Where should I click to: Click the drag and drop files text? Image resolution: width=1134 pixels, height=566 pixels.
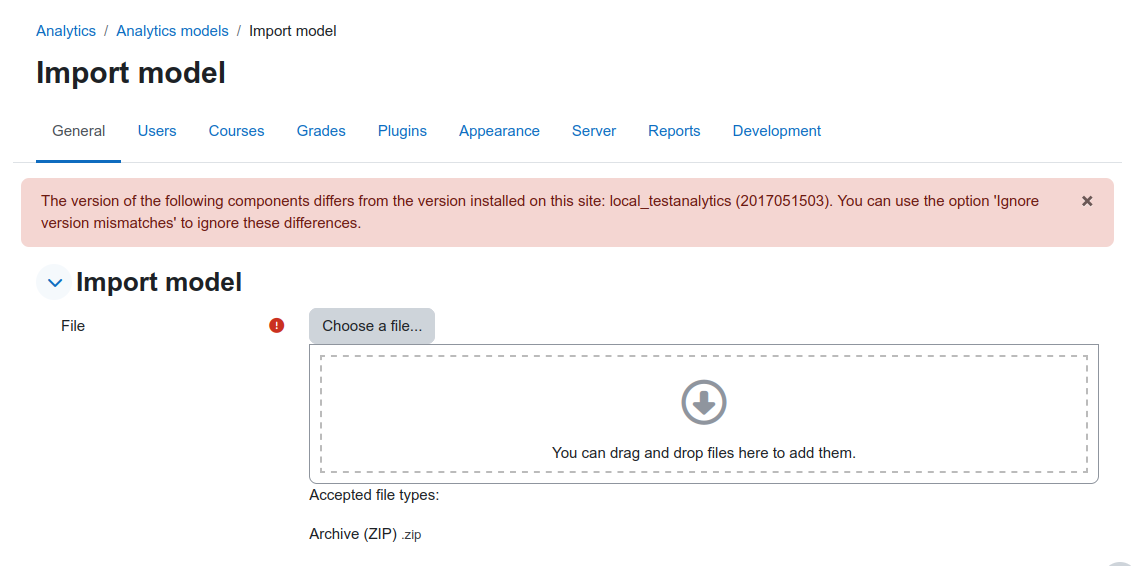(x=704, y=453)
